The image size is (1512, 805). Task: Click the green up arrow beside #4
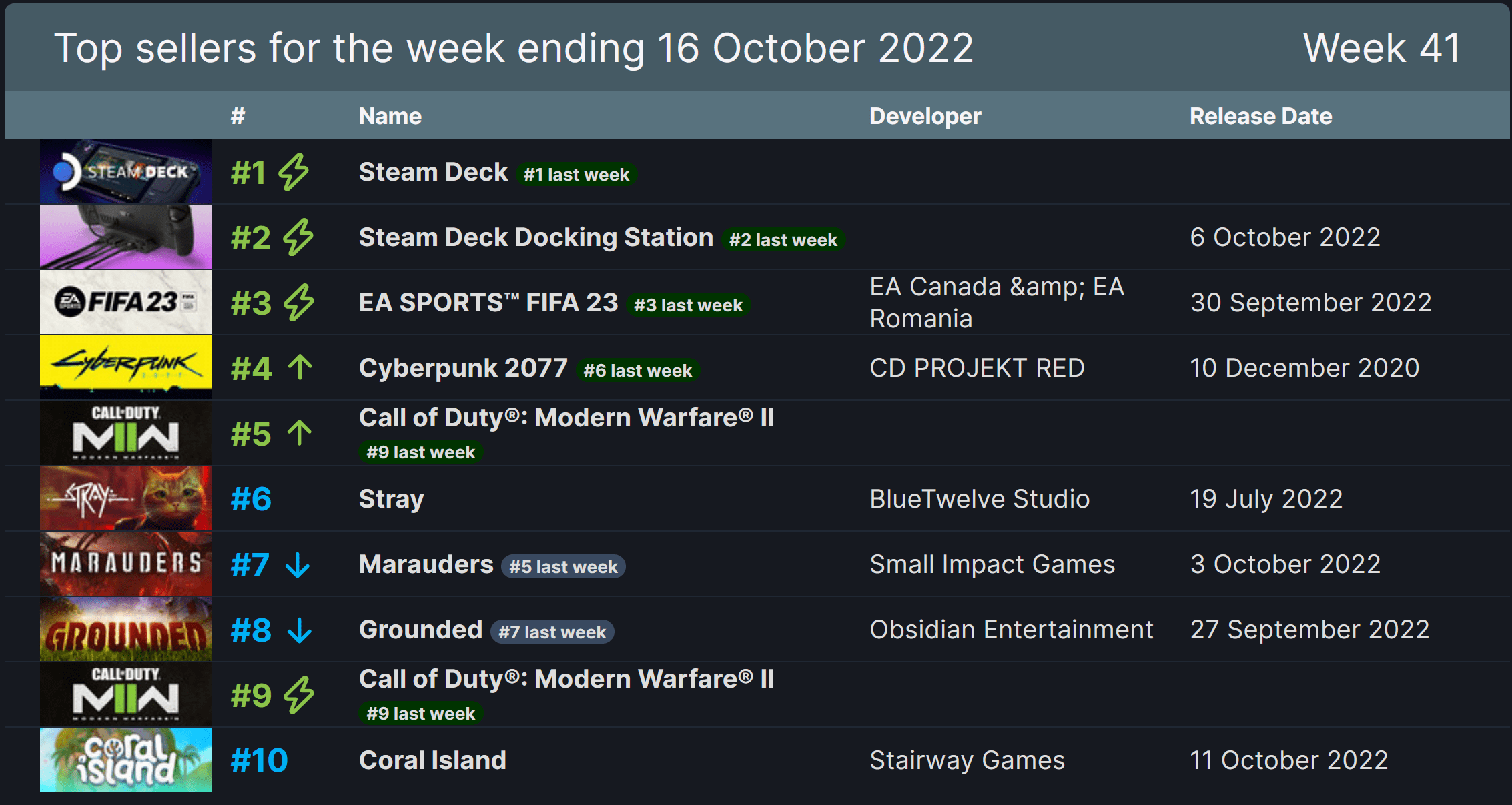(300, 367)
